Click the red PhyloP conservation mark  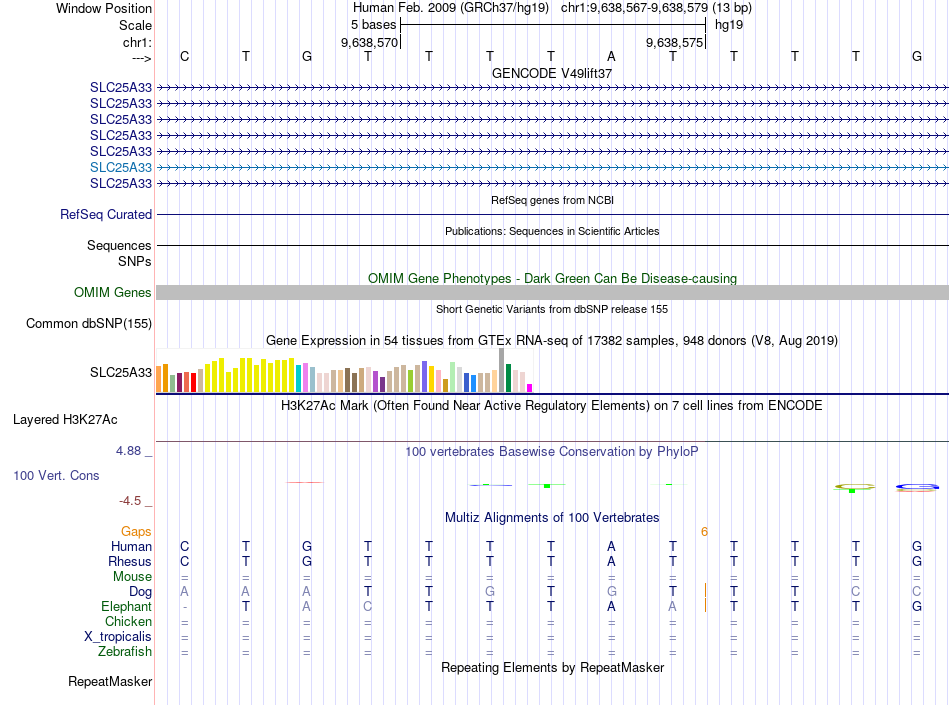pyautogui.click(x=305, y=482)
